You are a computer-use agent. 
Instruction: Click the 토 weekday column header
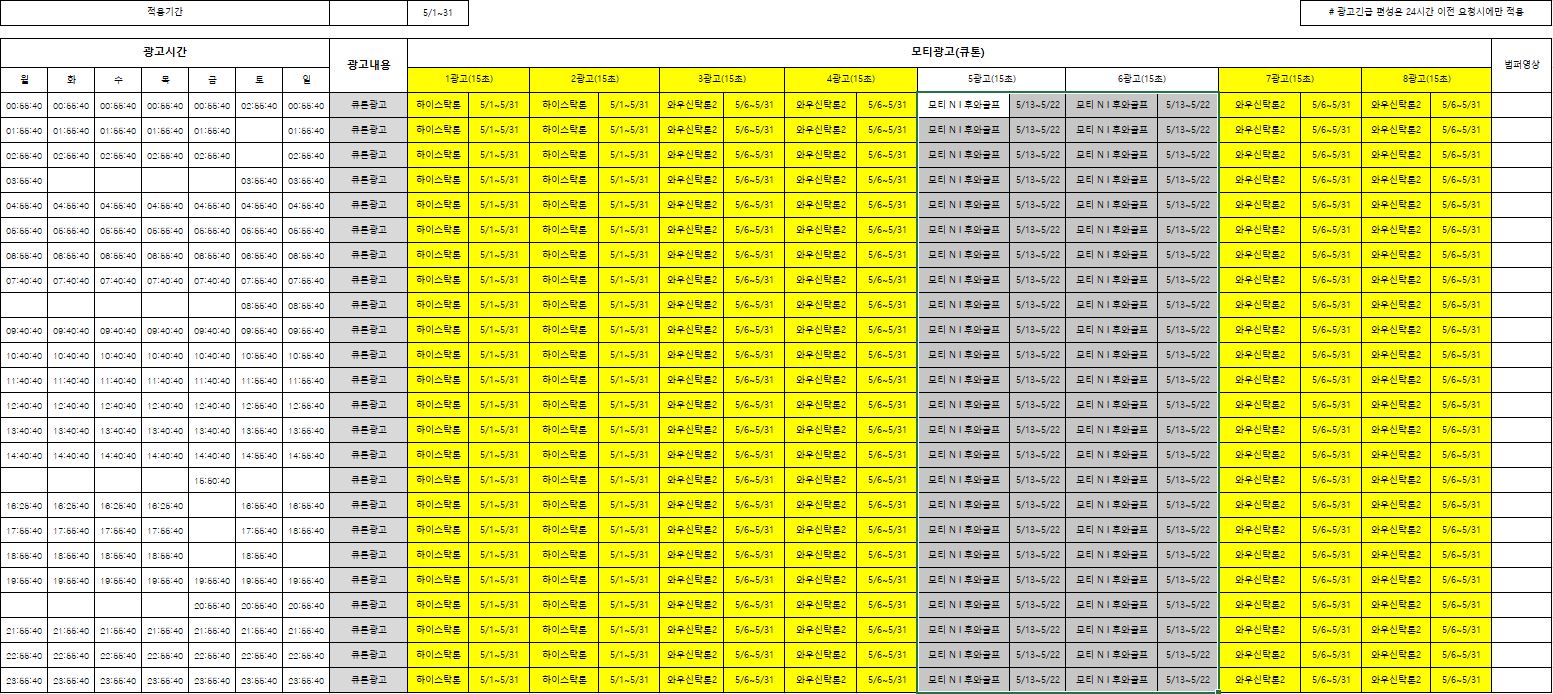(x=259, y=79)
